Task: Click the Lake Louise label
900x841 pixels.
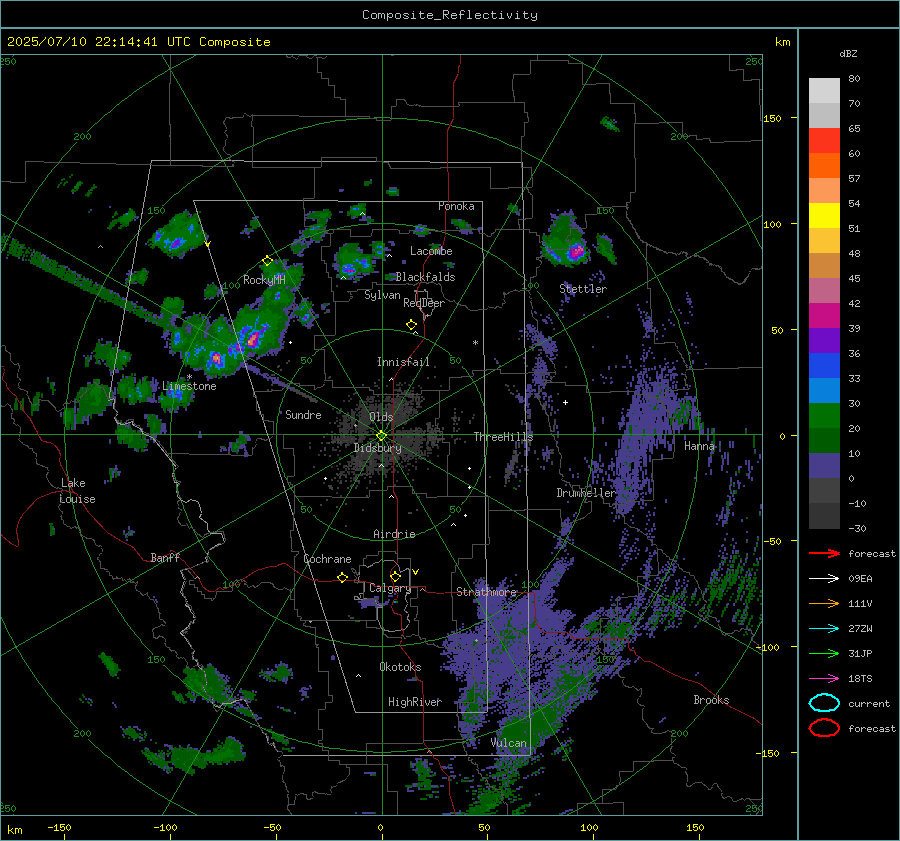Action: point(77,491)
